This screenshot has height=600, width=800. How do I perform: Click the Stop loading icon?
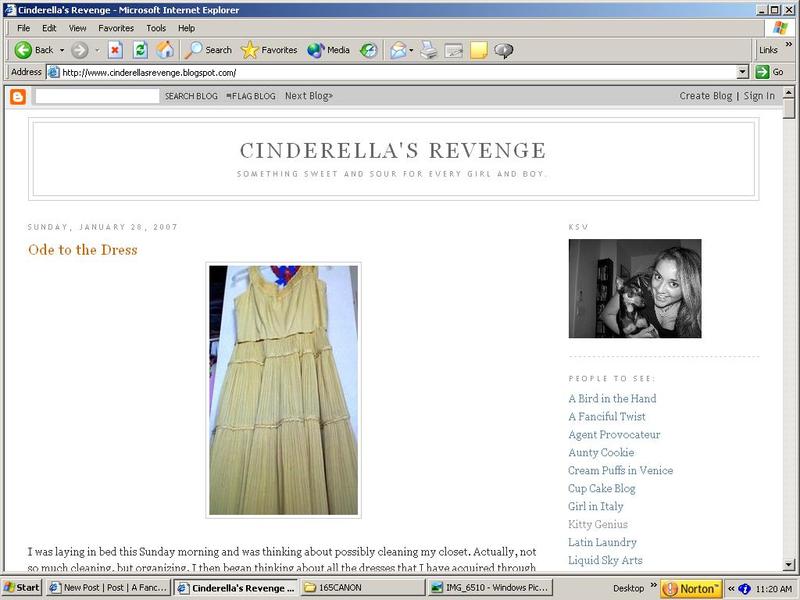pyautogui.click(x=115, y=49)
